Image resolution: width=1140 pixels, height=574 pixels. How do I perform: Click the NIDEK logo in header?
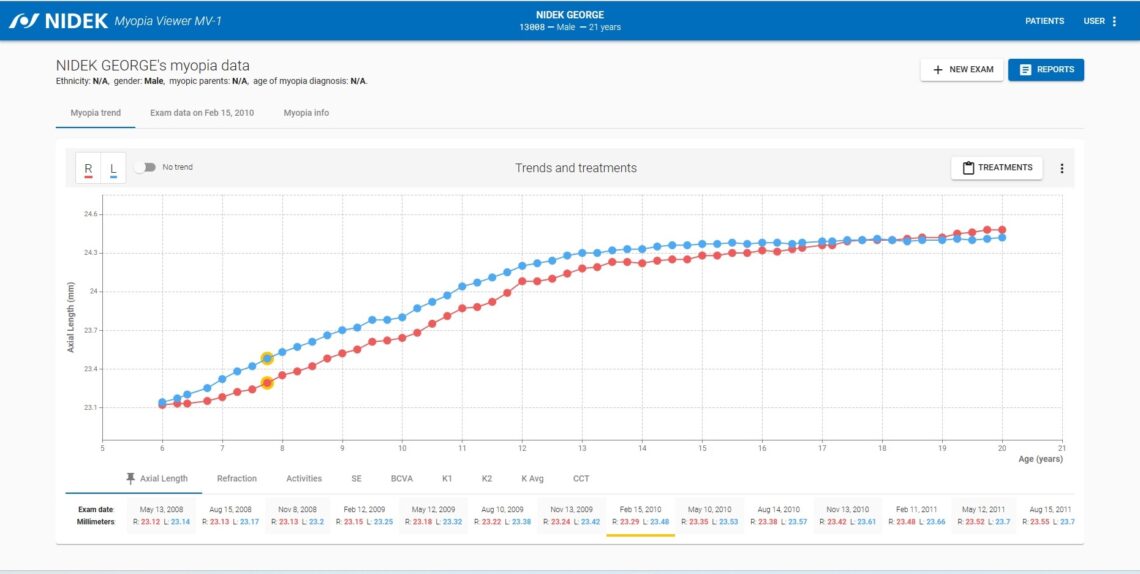(x=59, y=21)
